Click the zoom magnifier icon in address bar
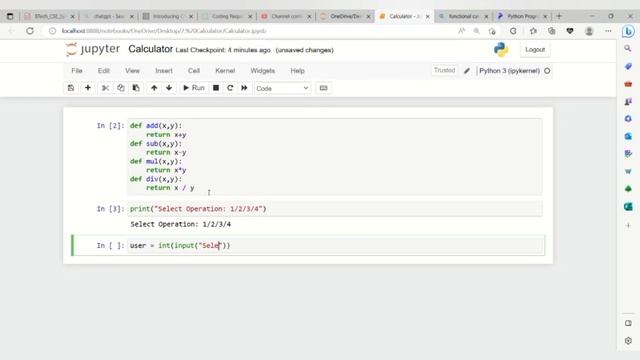 click(x=476, y=31)
